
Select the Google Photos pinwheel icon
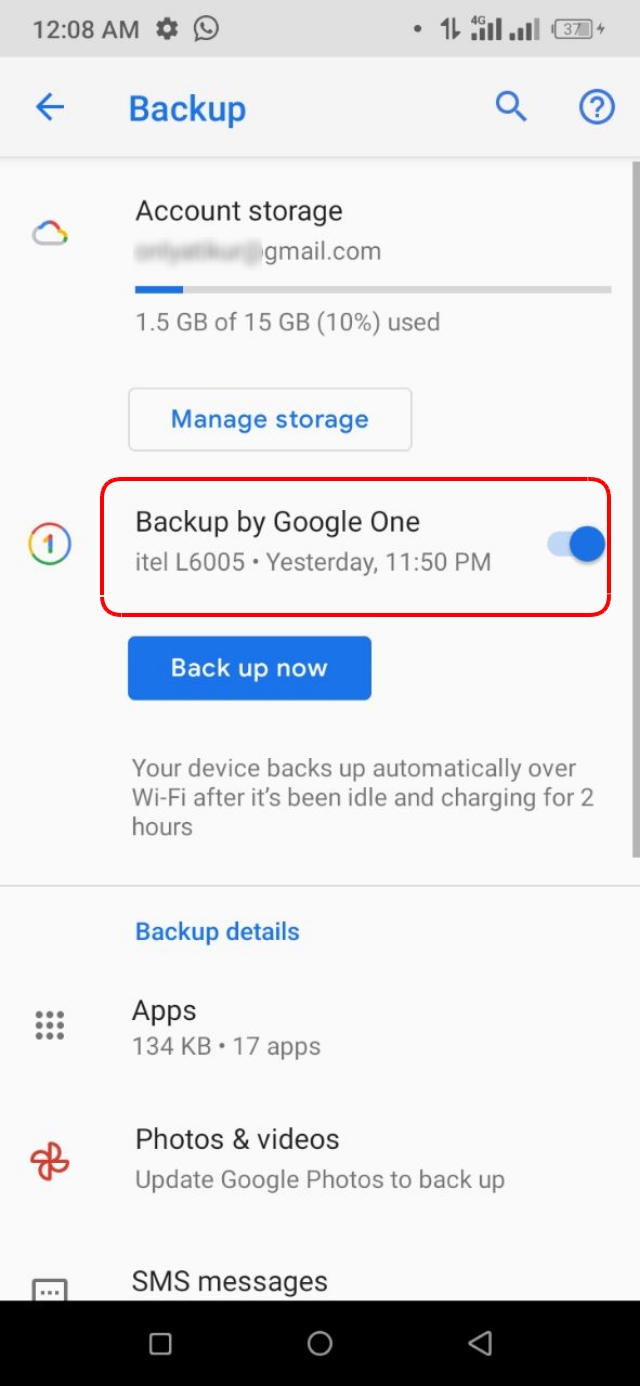48,1156
